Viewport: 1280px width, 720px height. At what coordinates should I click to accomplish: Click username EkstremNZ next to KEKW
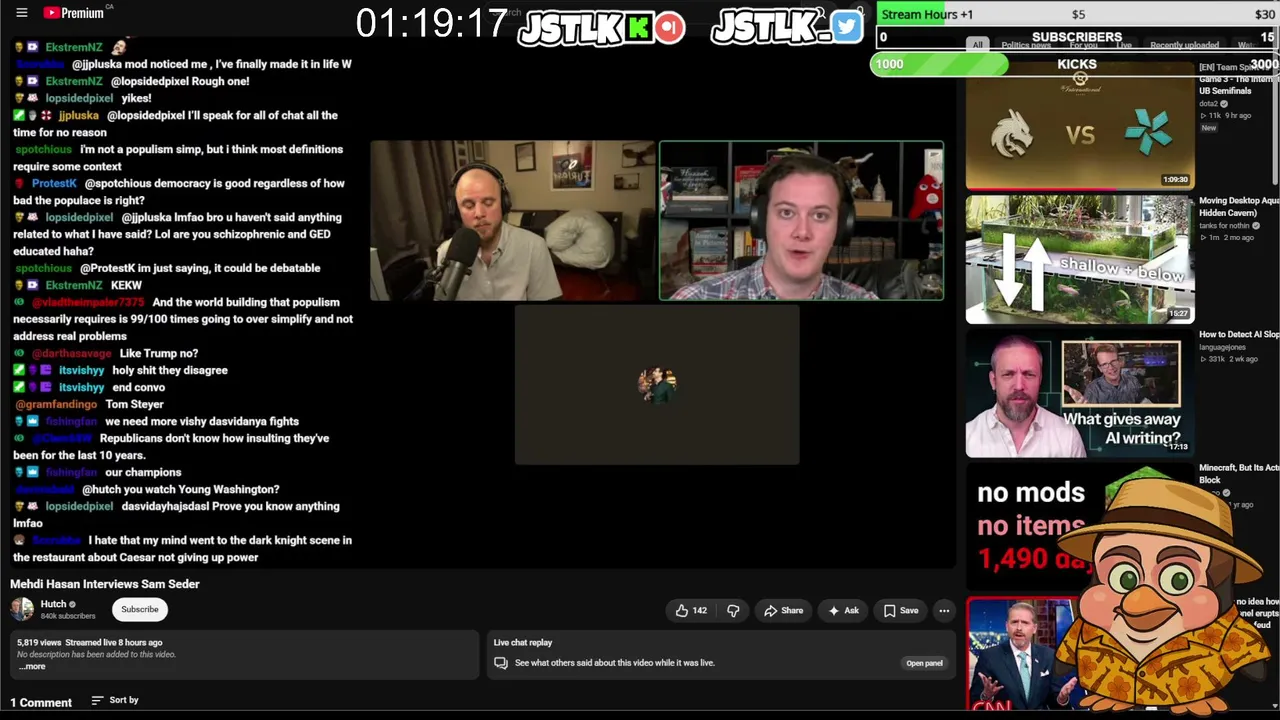tap(73, 285)
